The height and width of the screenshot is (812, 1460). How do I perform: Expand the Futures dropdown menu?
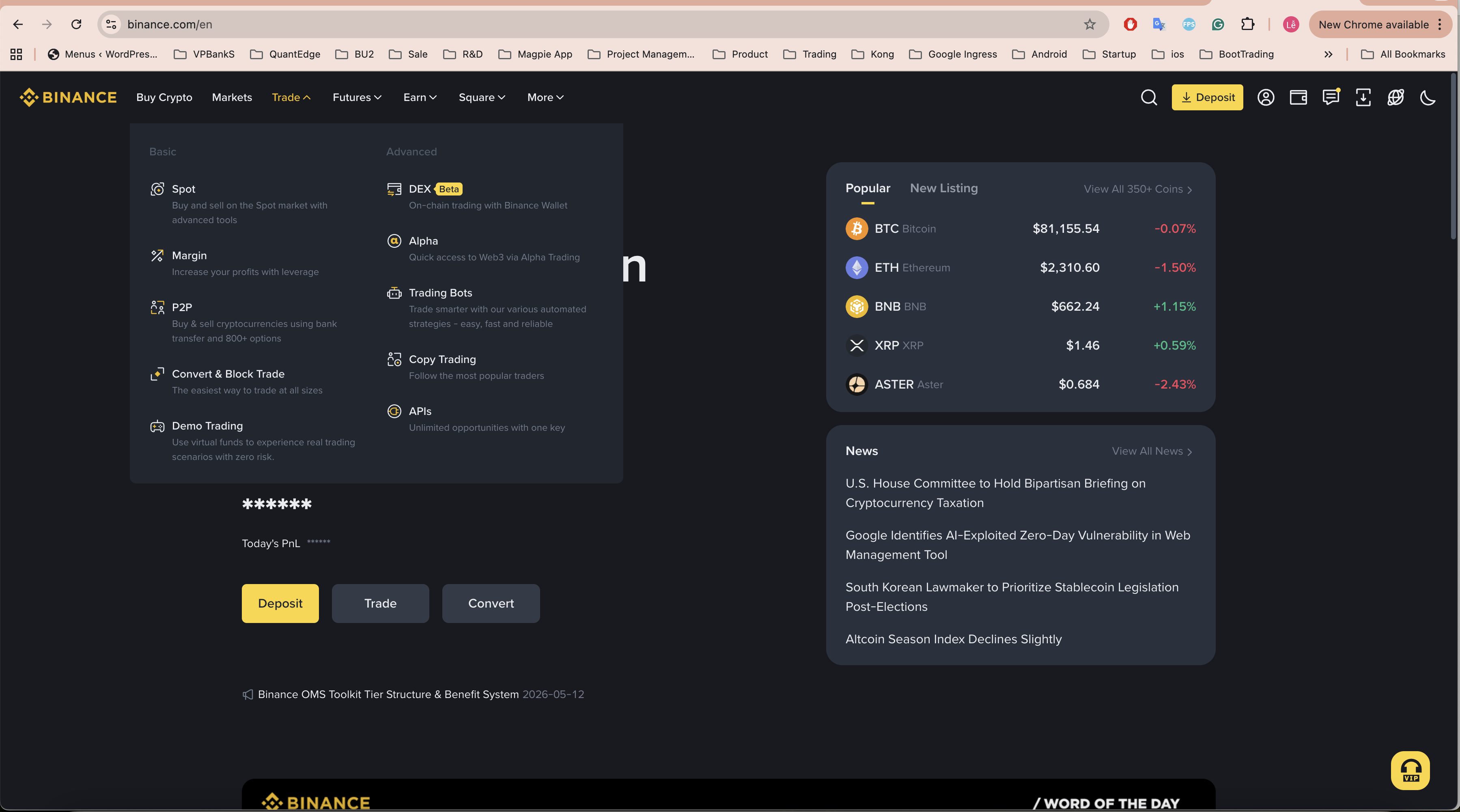tap(357, 97)
